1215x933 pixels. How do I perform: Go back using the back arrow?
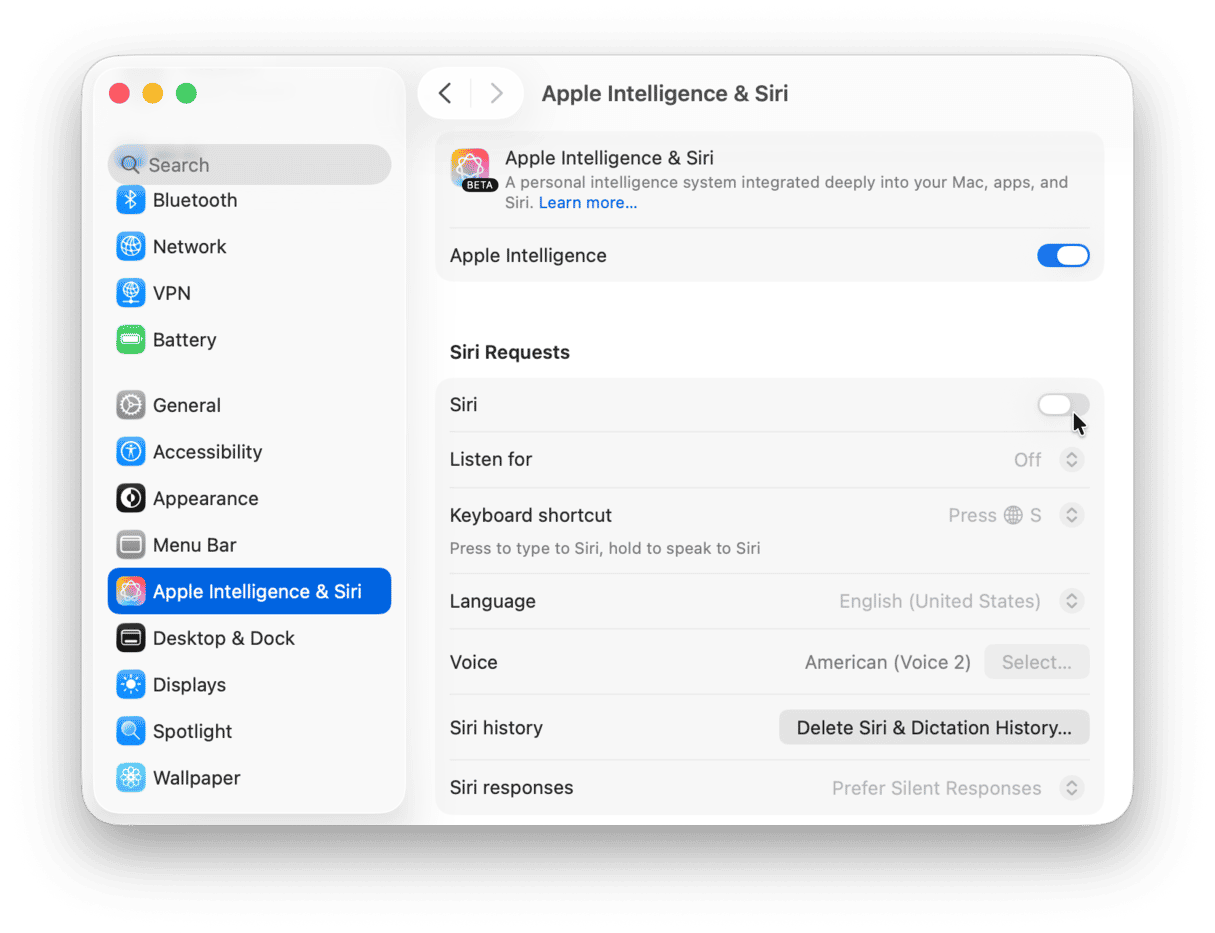click(445, 94)
